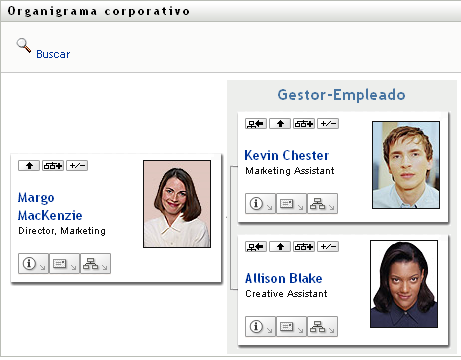Go up a level from Margo MacKenzie
The width and height of the screenshot is (461, 360).
coord(29,165)
